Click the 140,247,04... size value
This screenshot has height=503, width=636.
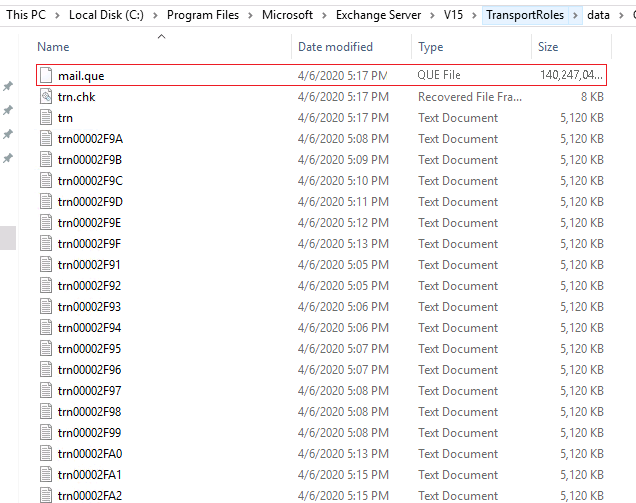(571, 75)
